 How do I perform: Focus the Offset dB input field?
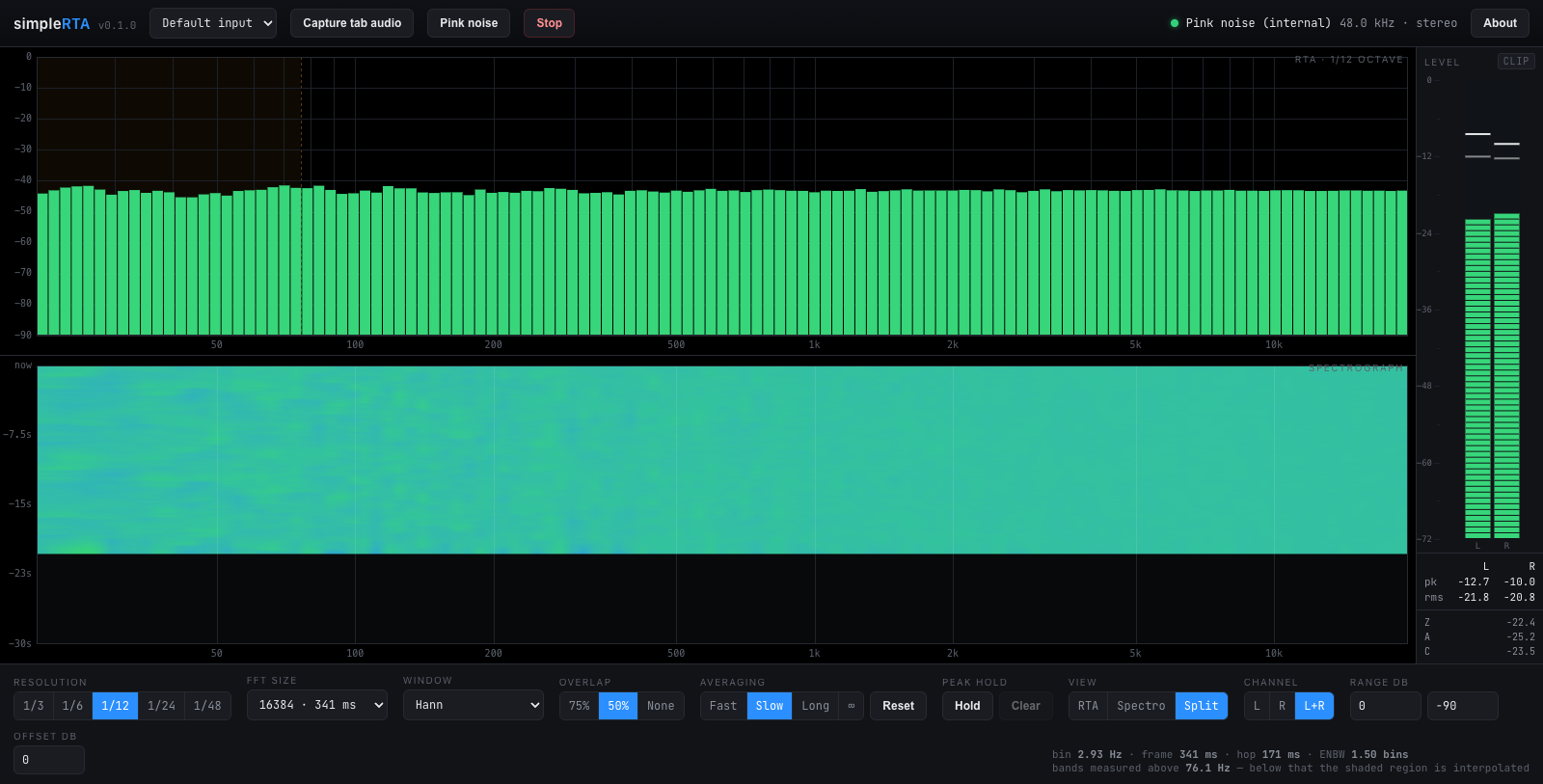coord(49,760)
